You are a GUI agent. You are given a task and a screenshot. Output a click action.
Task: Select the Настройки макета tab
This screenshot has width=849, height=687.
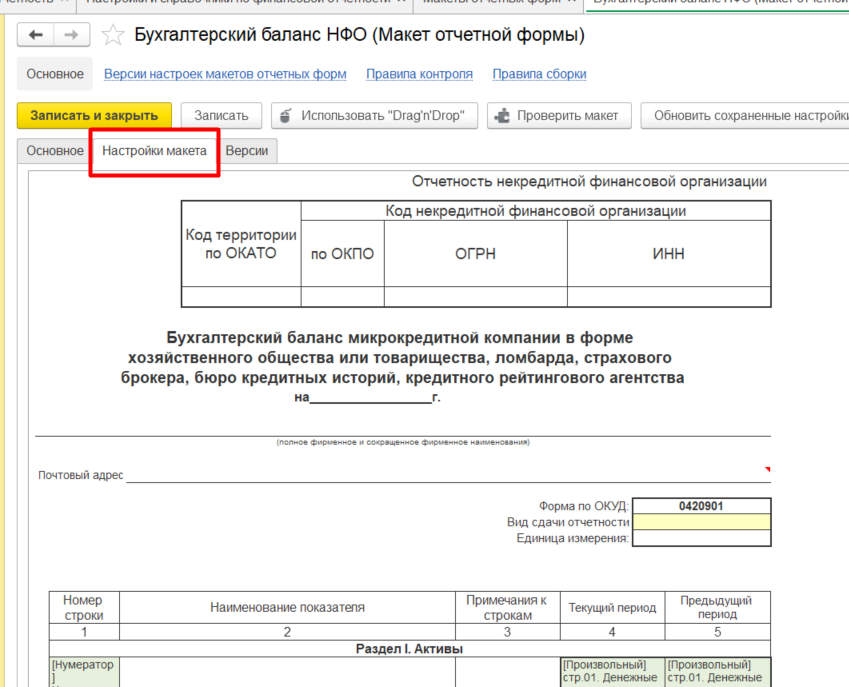click(x=154, y=151)
